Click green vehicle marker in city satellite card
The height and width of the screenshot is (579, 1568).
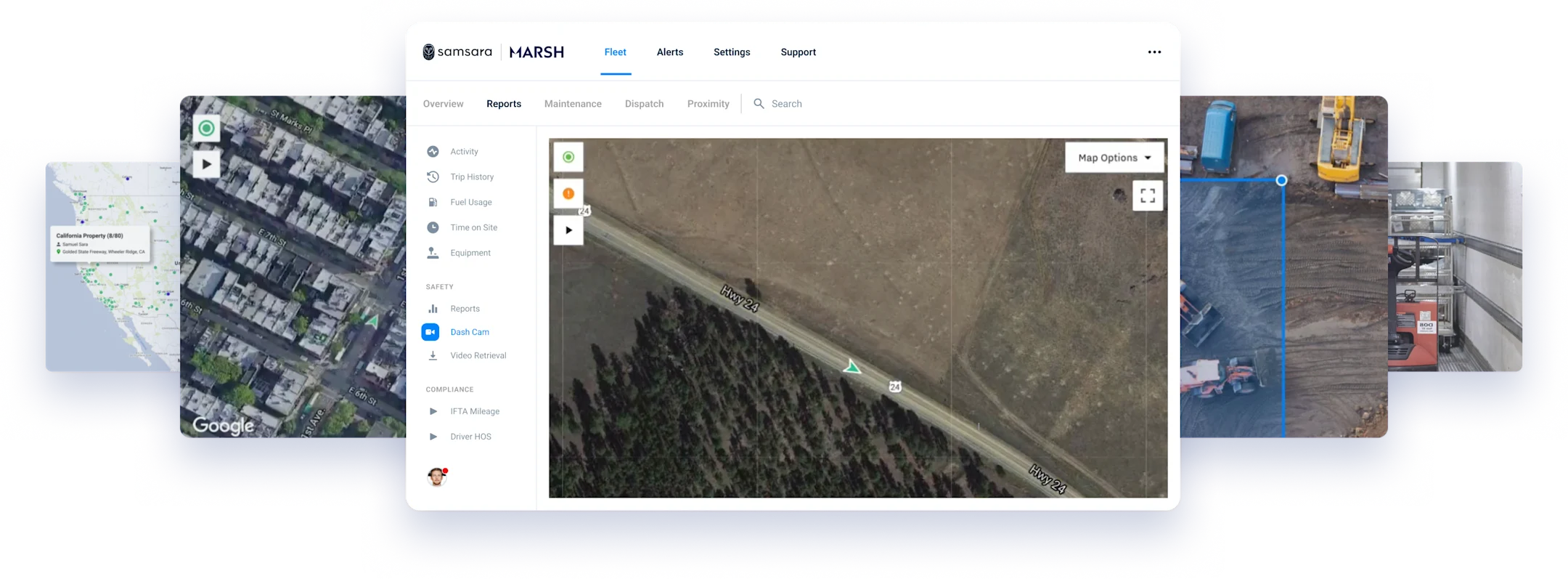[372, 320]
